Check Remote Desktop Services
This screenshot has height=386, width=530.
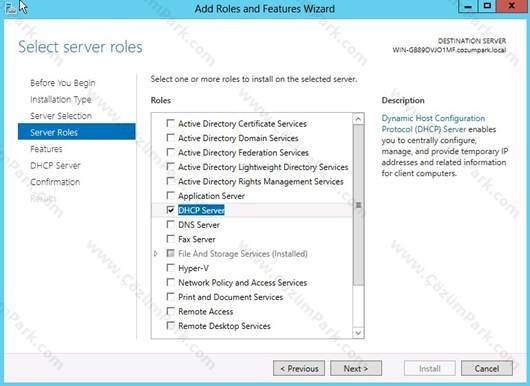coord(171,326)
